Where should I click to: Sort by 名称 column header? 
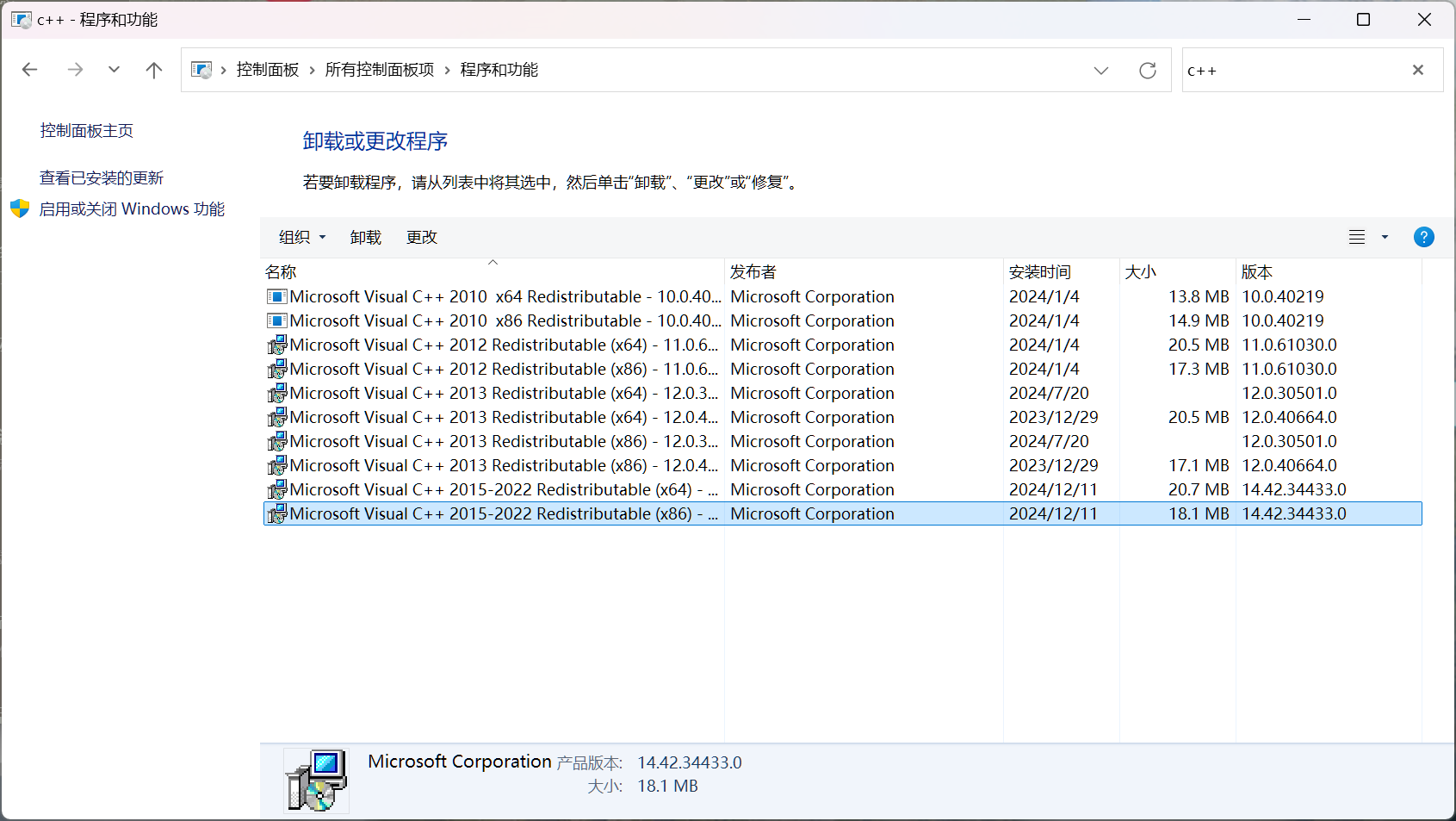pos(493,271)
